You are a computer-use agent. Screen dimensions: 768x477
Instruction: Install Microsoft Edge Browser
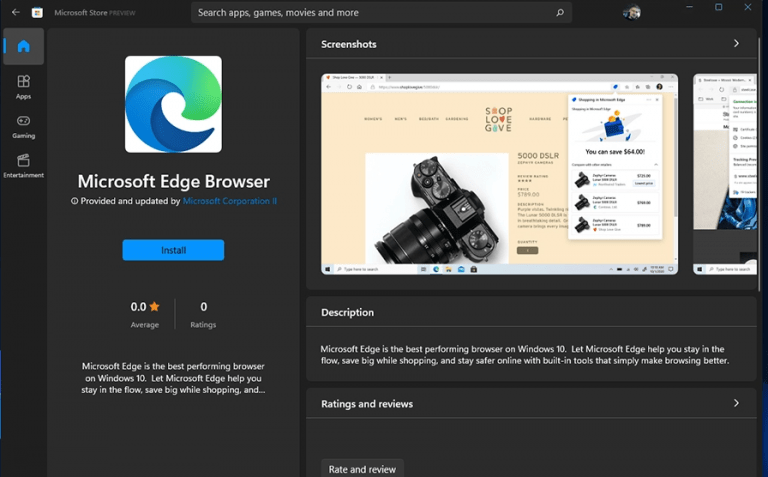click(173, 250)
